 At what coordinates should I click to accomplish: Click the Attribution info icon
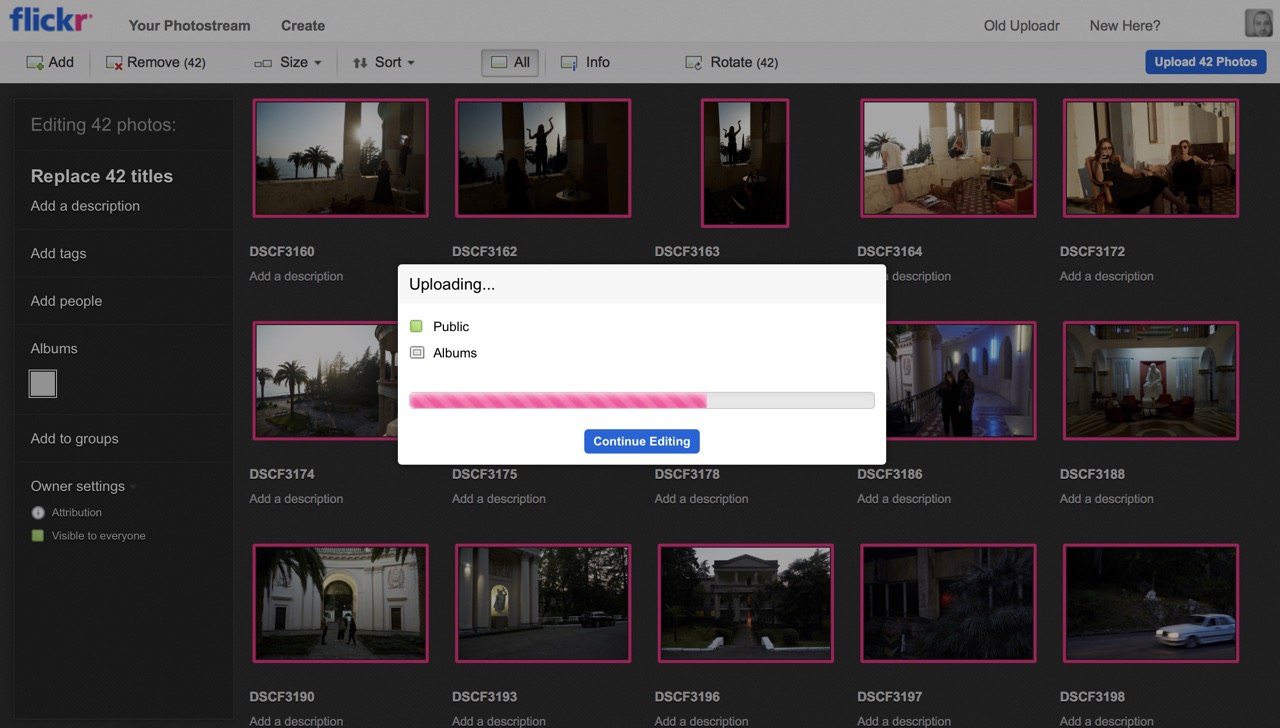point(38,512)
